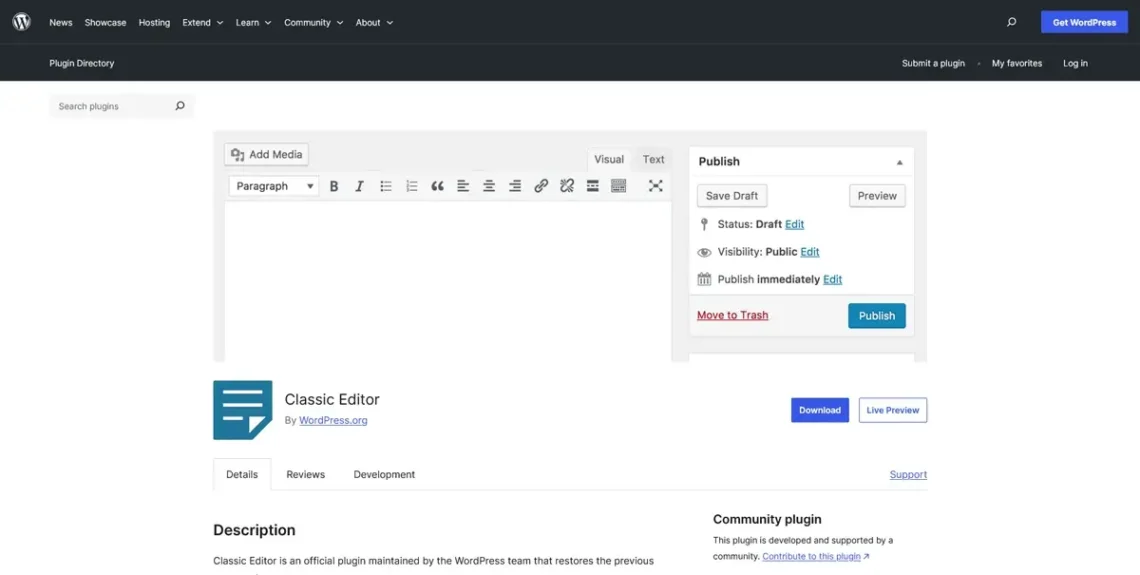
Task: Download the Classic Editor plugin
Action: click(819, 410)
